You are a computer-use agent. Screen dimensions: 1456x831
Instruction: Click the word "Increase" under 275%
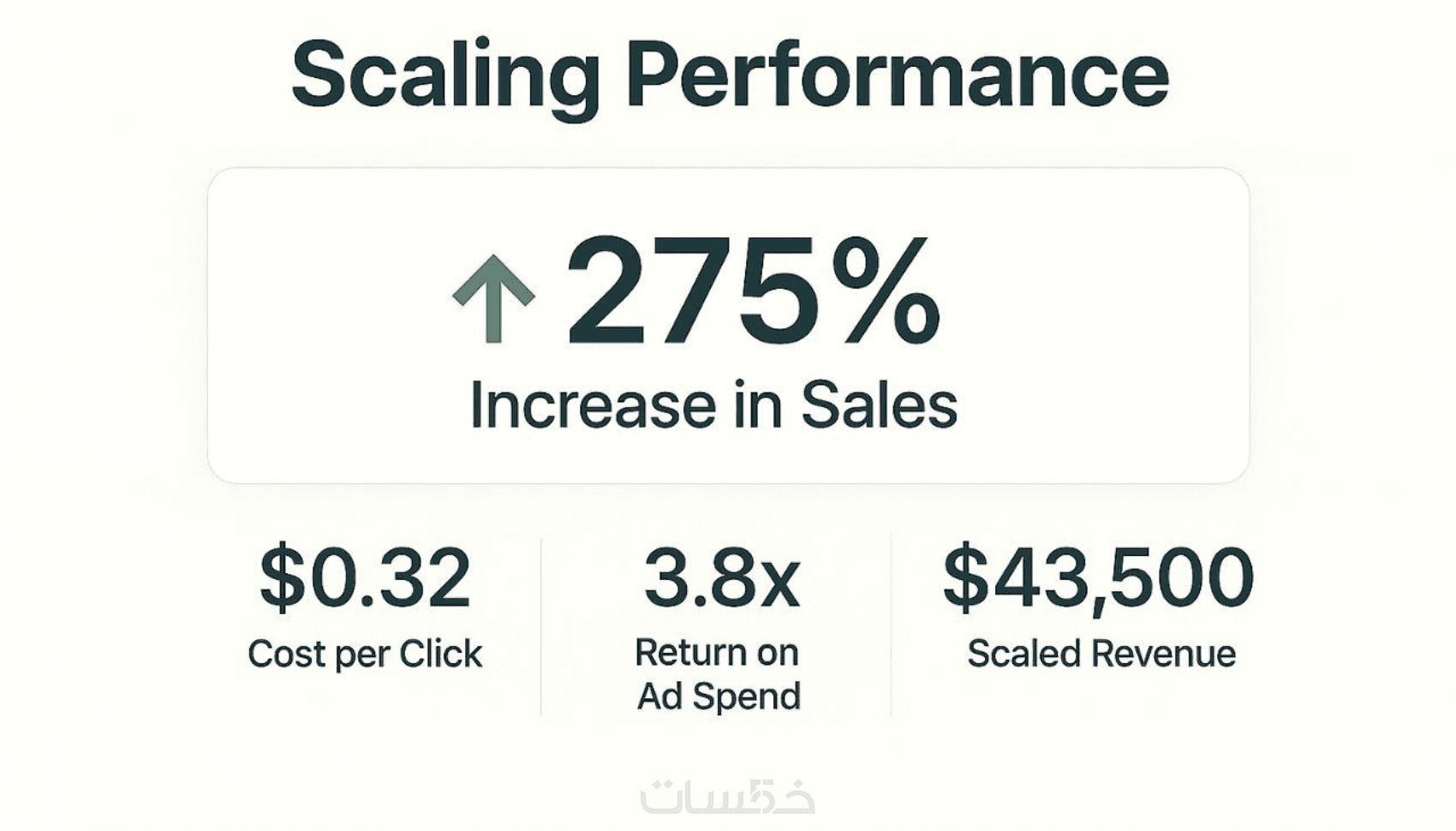coord(593,405)
